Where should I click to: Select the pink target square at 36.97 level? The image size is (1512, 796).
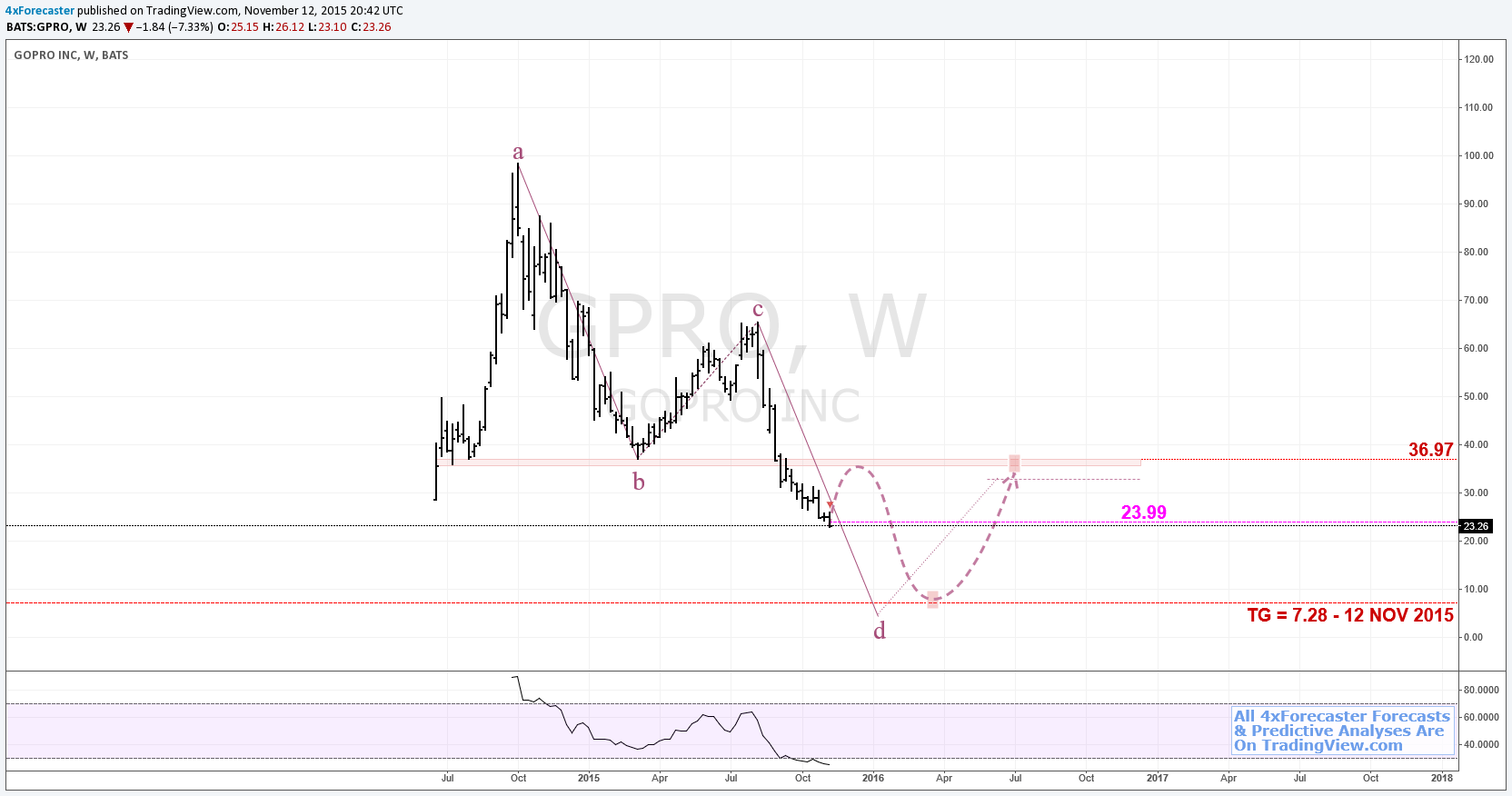1014,463
